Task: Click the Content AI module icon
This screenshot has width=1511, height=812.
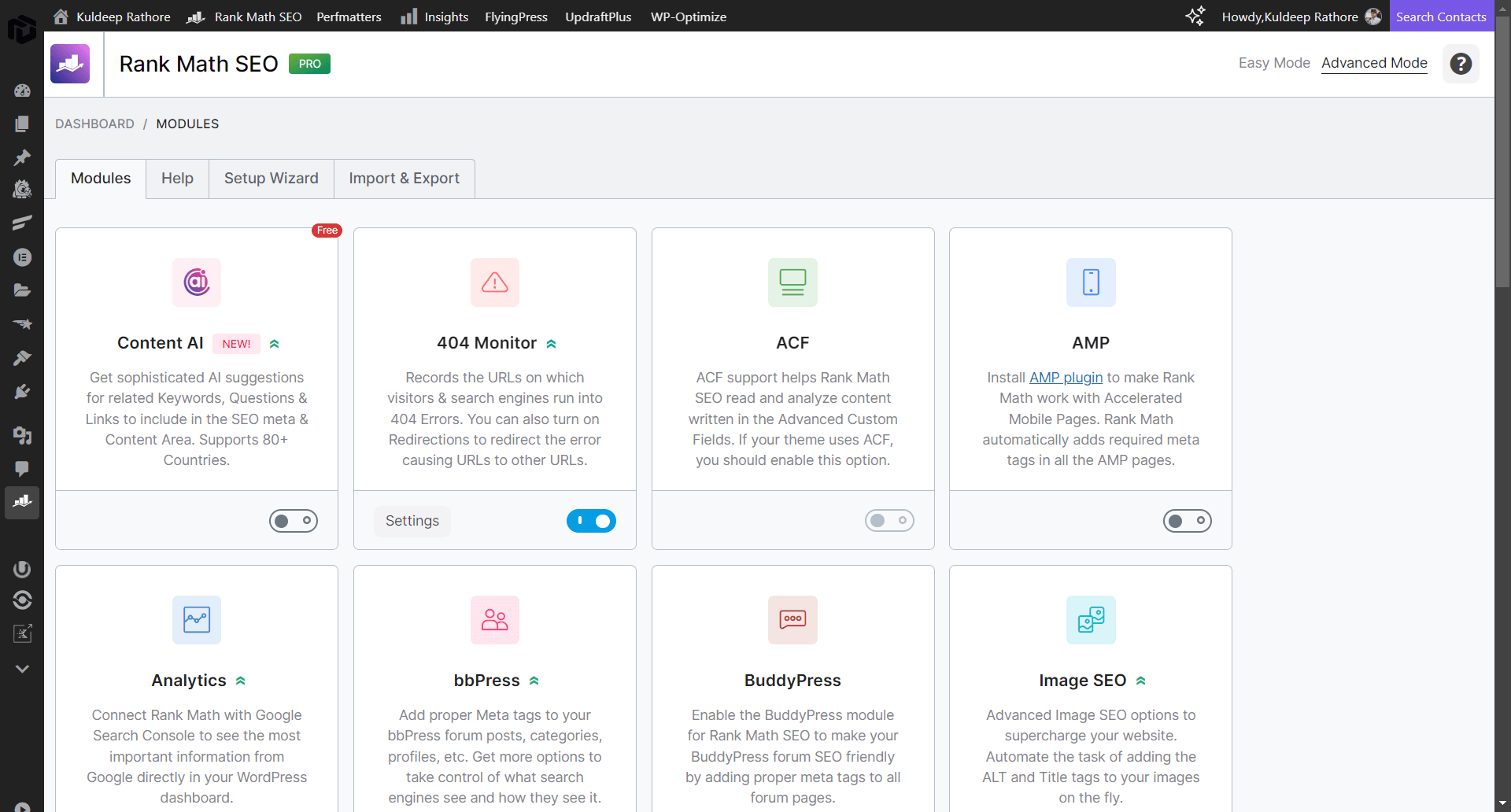Action: click(197, 282)
